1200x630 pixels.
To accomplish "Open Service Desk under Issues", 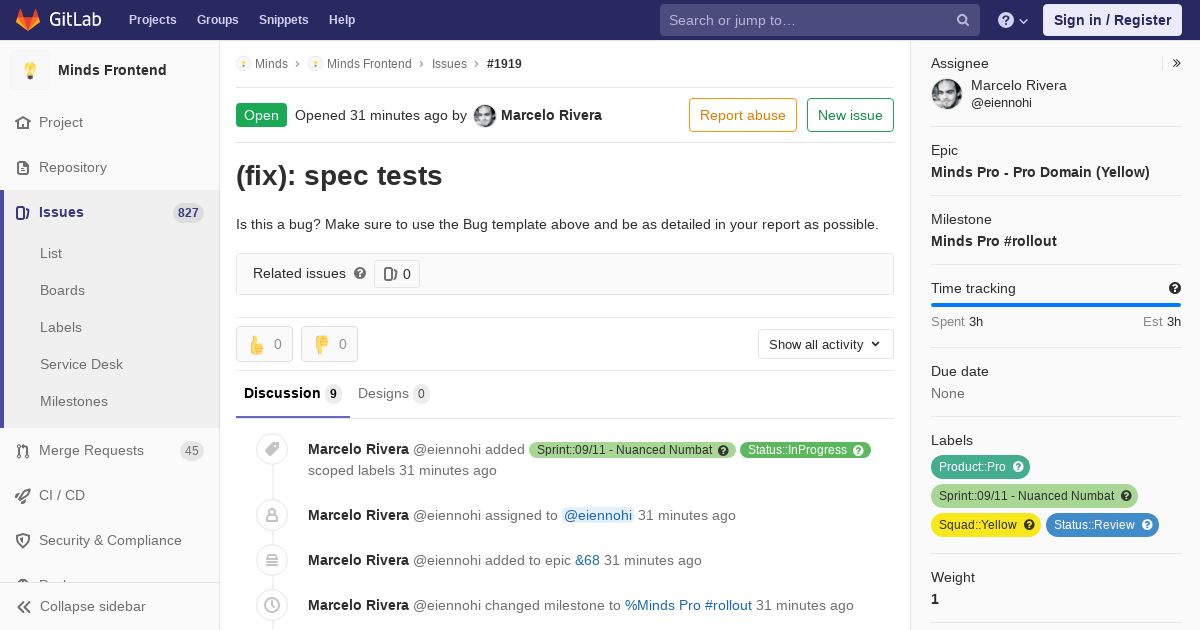I will pyautogui.click(x=81, y=364).
